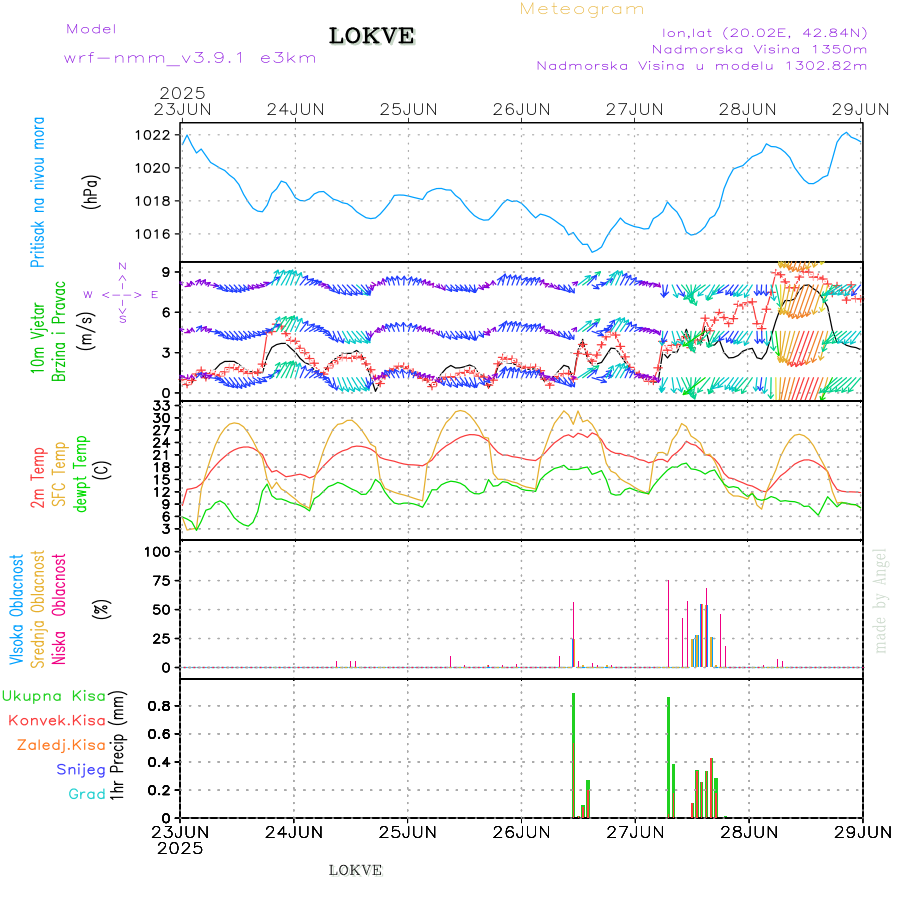
Task: Click the wrf-nmm_v3.9.1 e3km model label
Action: (190, 58)
